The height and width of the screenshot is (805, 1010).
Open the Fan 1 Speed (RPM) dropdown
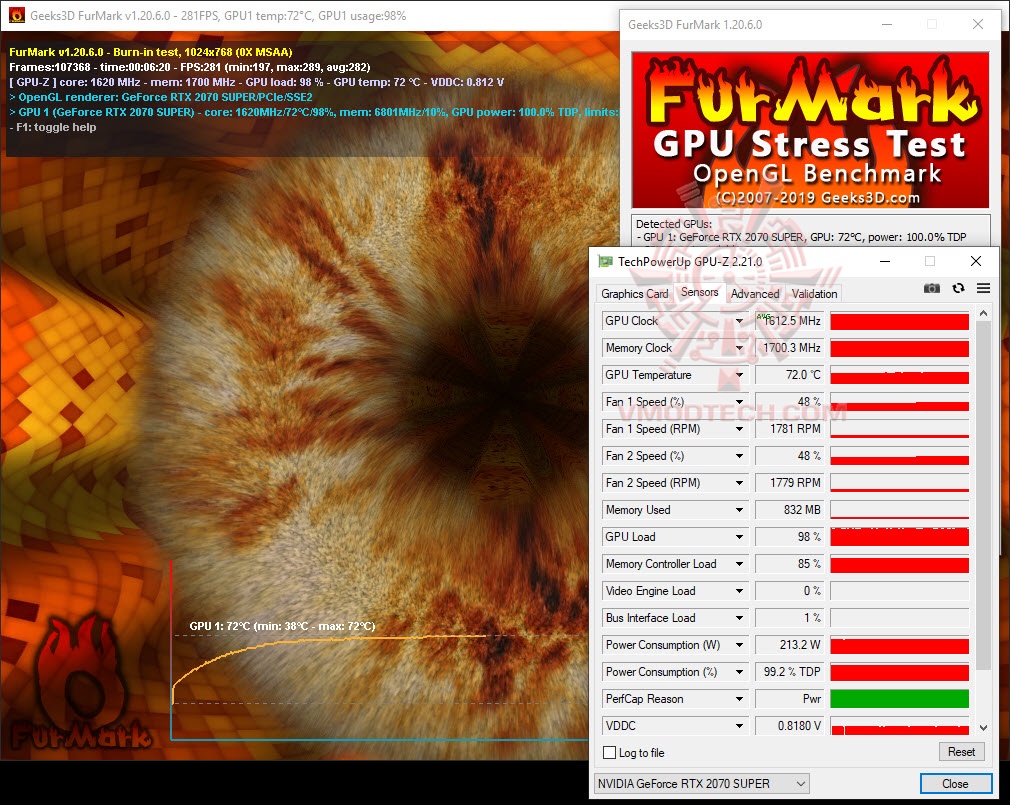click(x=739, y=429)
